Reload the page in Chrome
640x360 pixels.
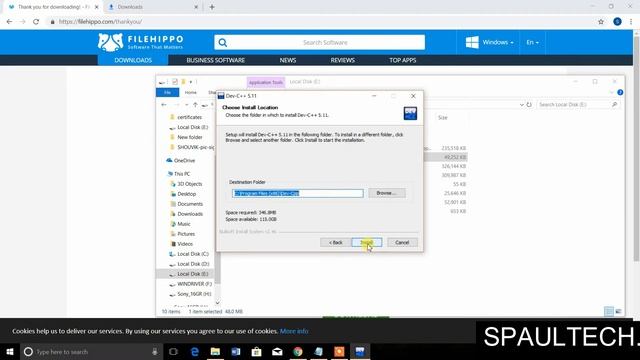36,22
